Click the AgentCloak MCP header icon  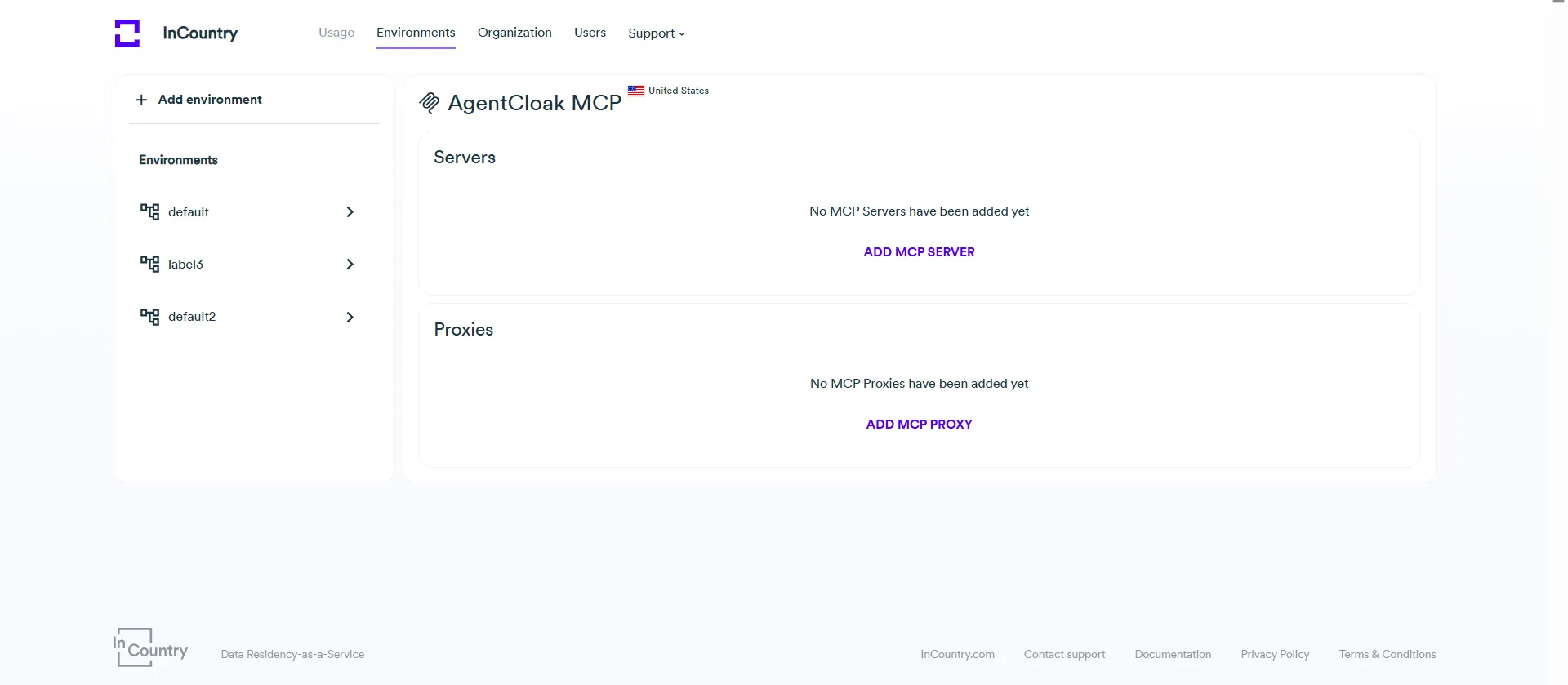pos(429,103)
